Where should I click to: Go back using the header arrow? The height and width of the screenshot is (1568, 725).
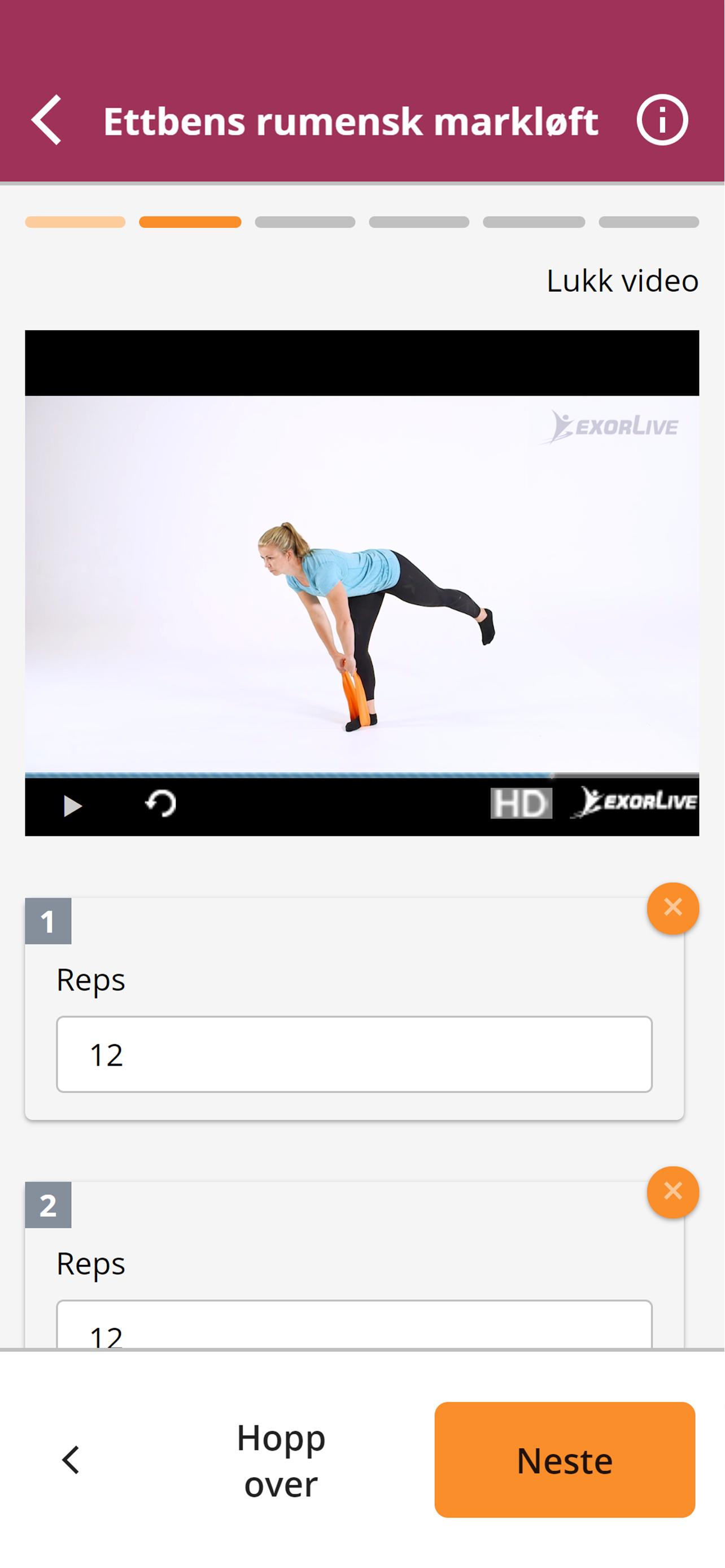coord(47,120)
